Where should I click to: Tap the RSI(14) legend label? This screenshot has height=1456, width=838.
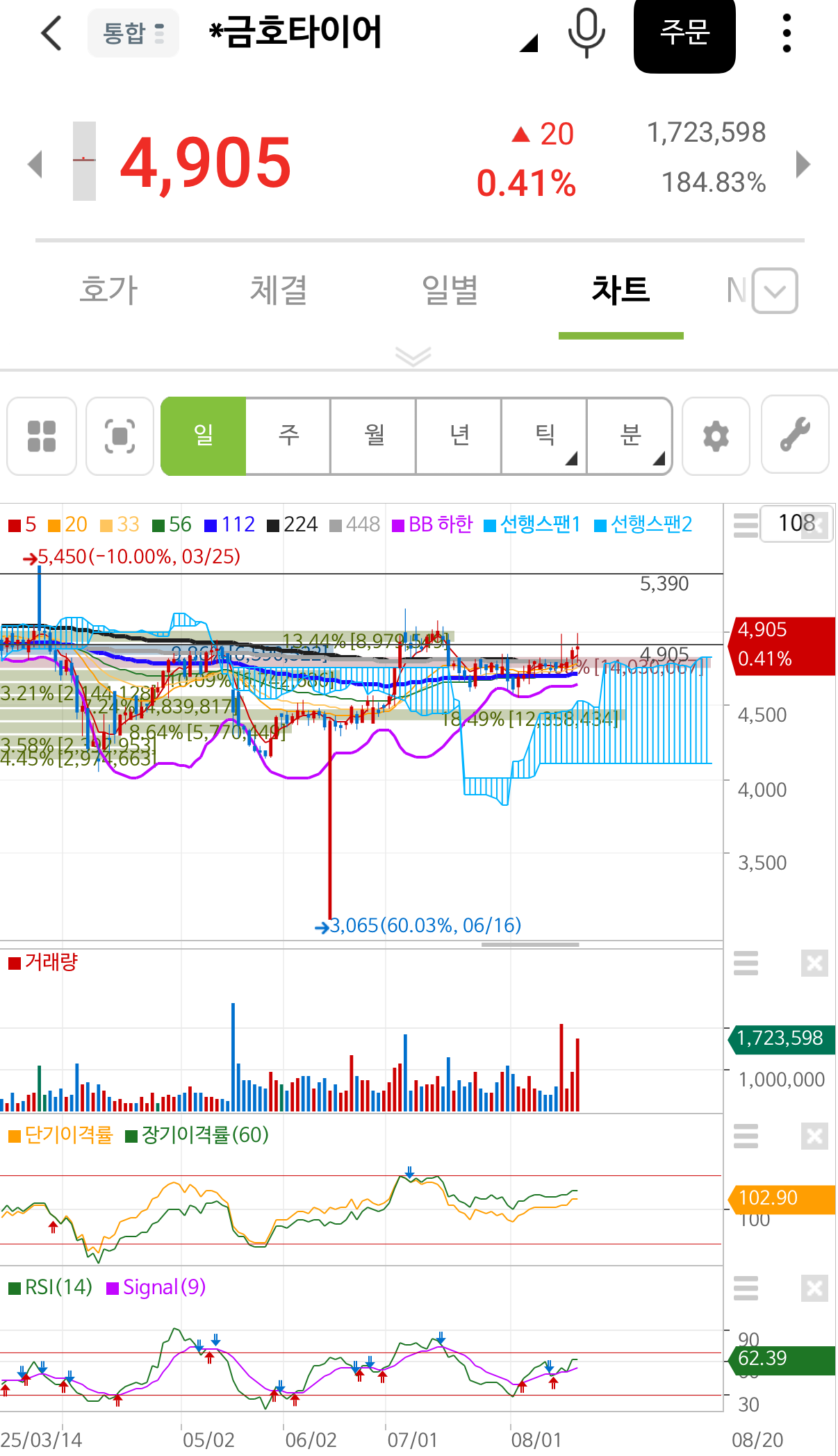(50, 1287)
